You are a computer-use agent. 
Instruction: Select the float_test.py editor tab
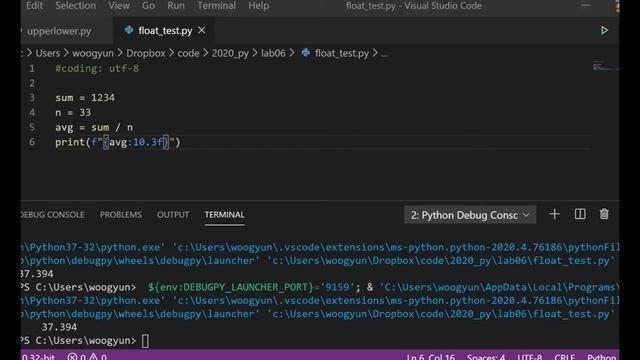pos(165,31)
